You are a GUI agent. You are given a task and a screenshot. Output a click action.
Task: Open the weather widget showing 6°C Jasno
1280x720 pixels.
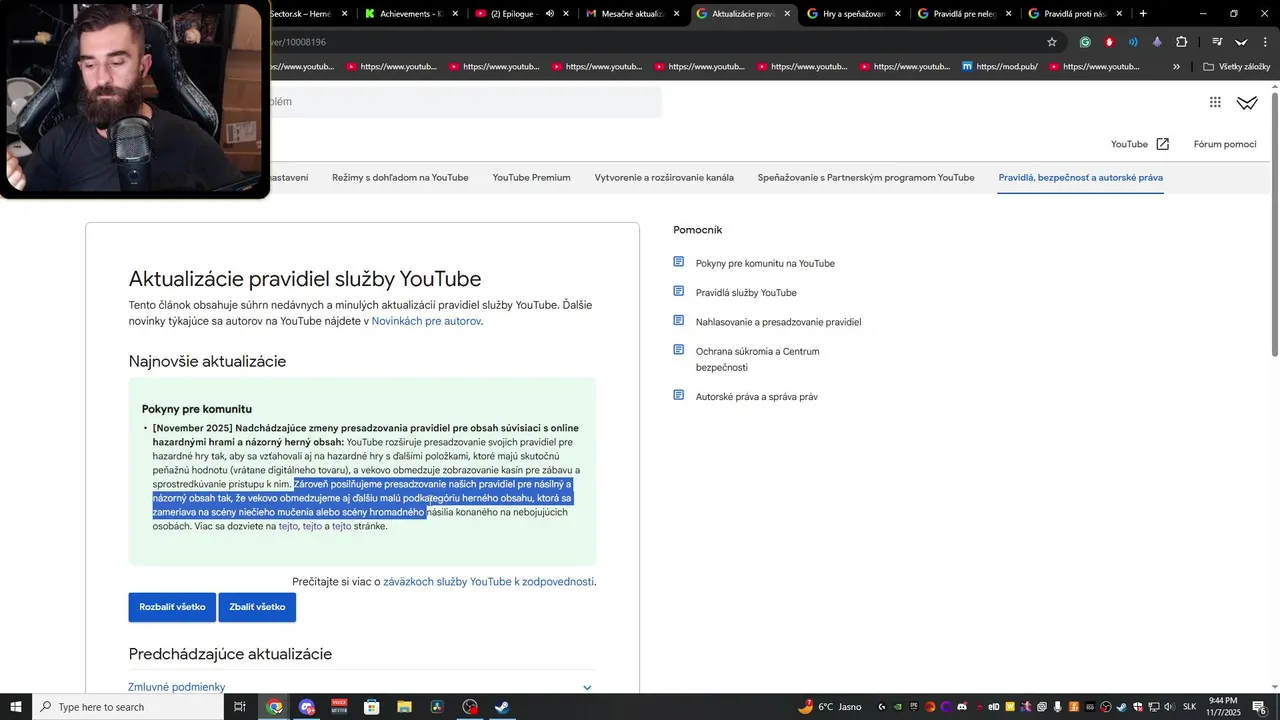pyautogui.click(x=830, y=707)
